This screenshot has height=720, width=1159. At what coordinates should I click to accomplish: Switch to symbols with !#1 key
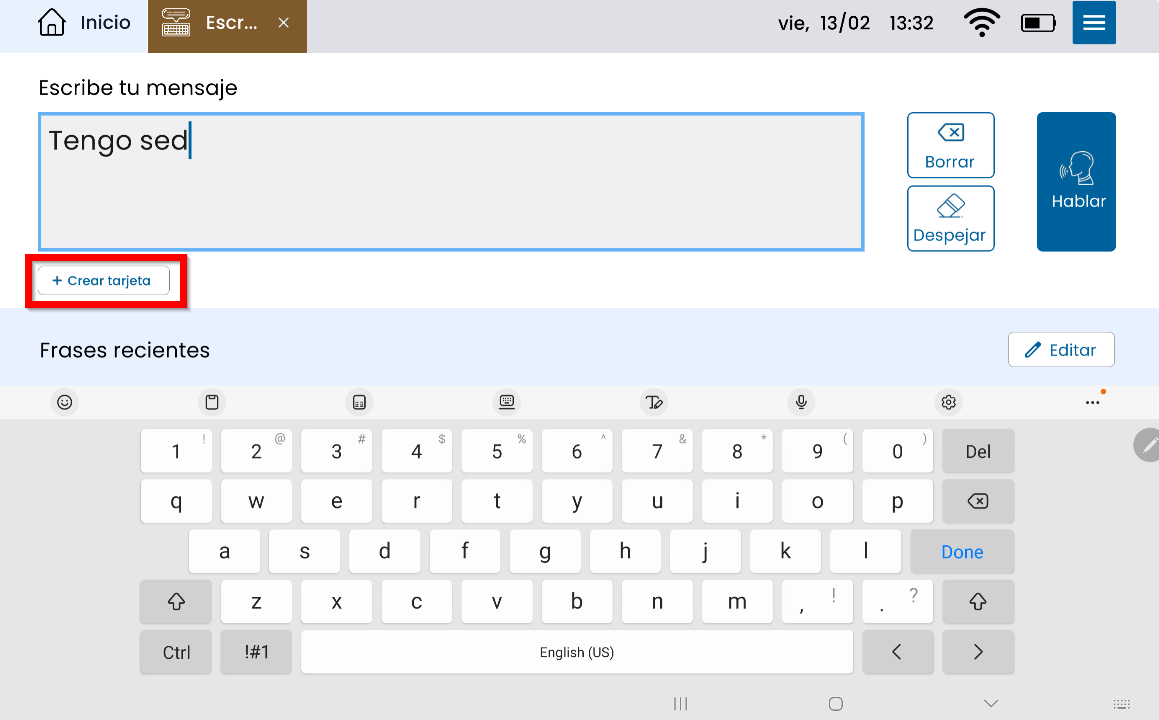(x=256, y=652)
